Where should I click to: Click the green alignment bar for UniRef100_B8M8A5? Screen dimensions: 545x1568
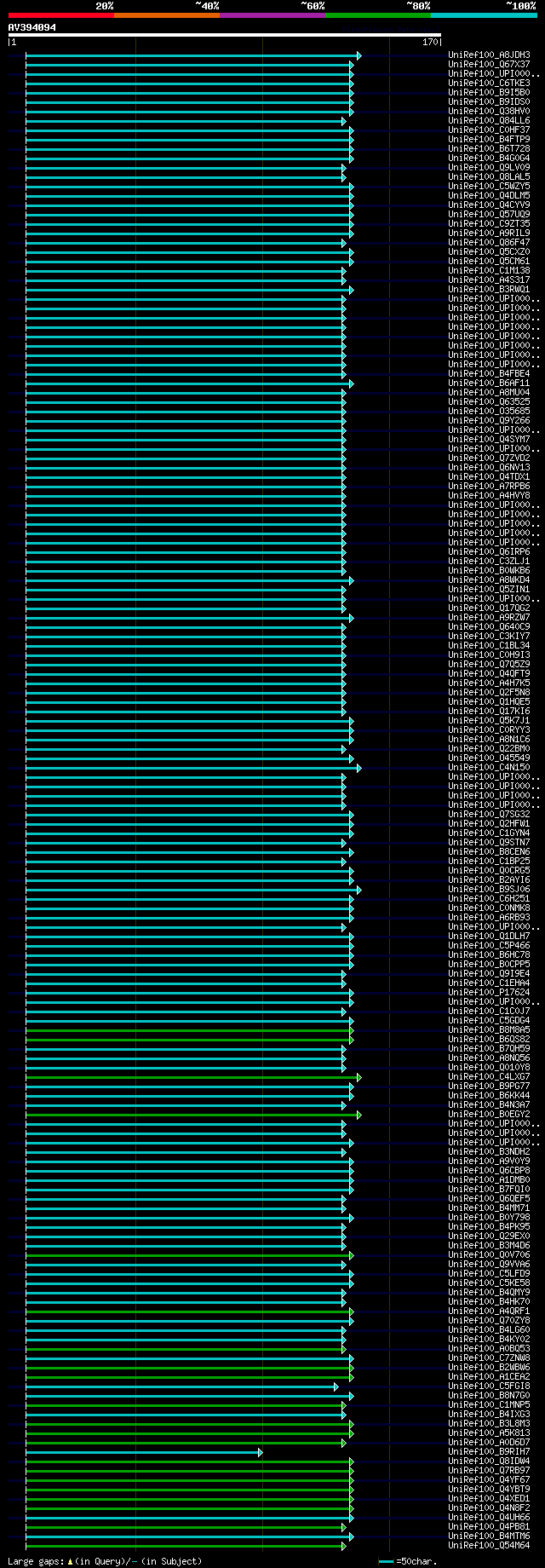pyautogui.click(x=189, y=1030)
